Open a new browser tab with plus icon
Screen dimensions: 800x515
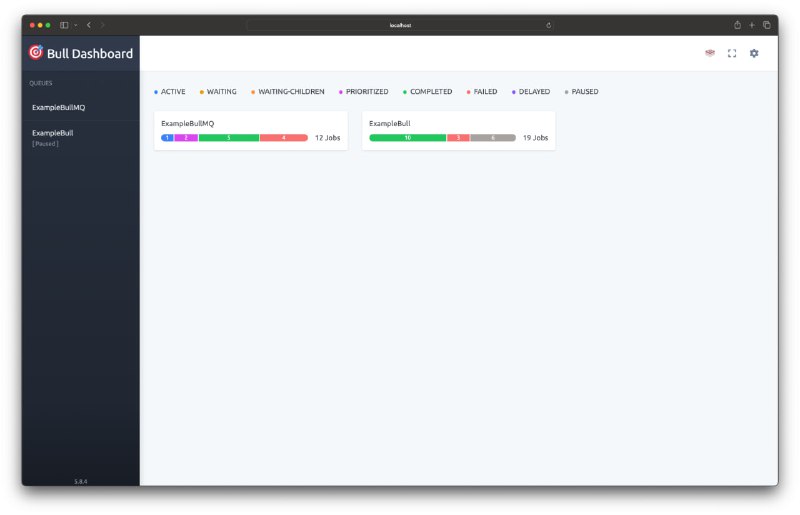pos(752,25)
